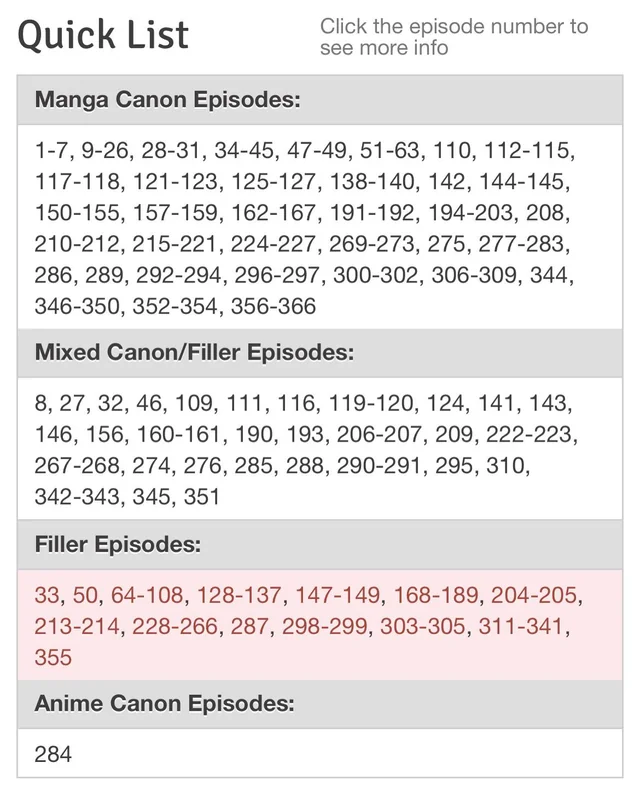Click the Filler Episodes section header
640x786 pixels.
tap(118, 546)
